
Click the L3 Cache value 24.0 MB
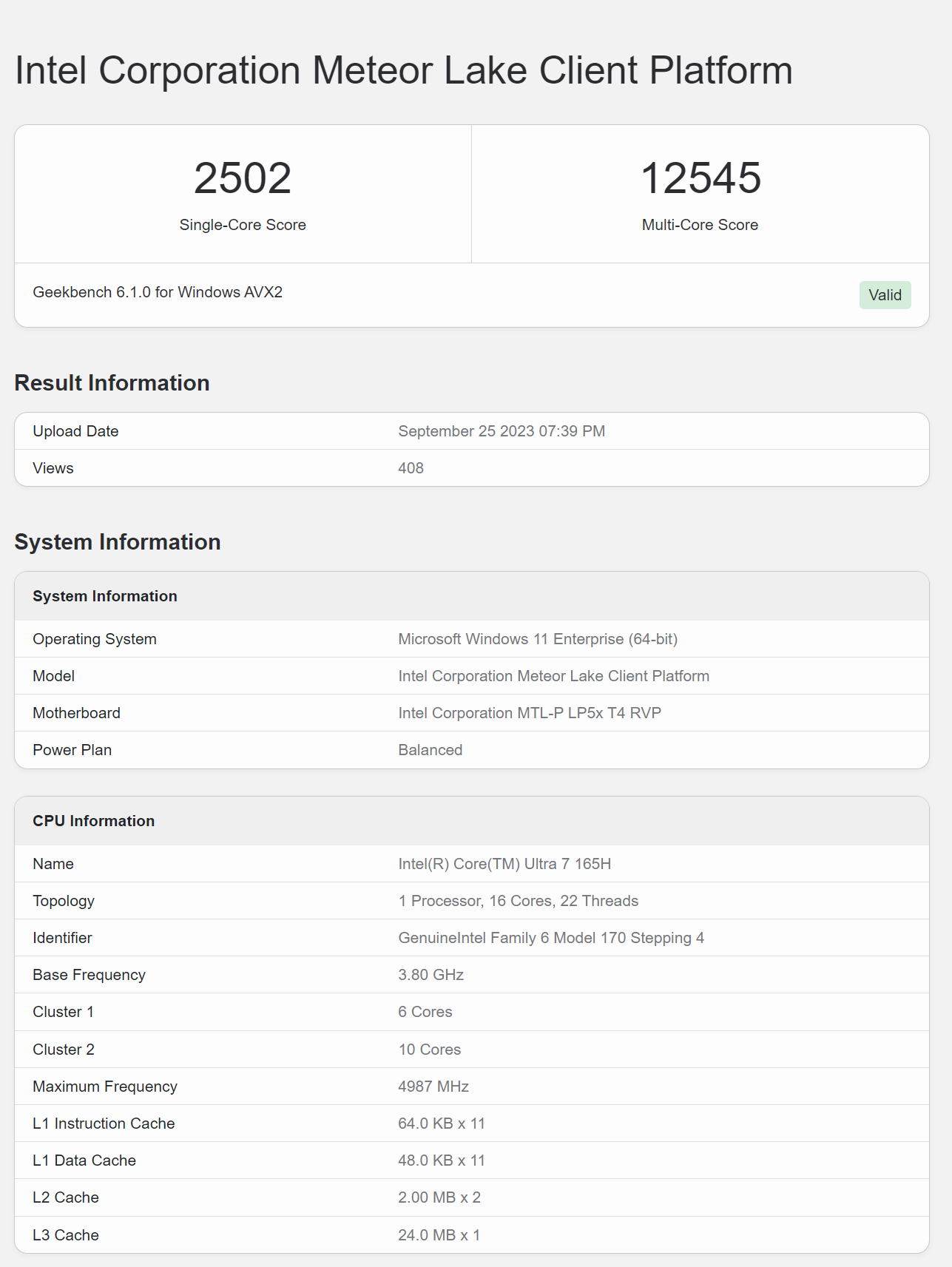click(x=439, y=1235)
